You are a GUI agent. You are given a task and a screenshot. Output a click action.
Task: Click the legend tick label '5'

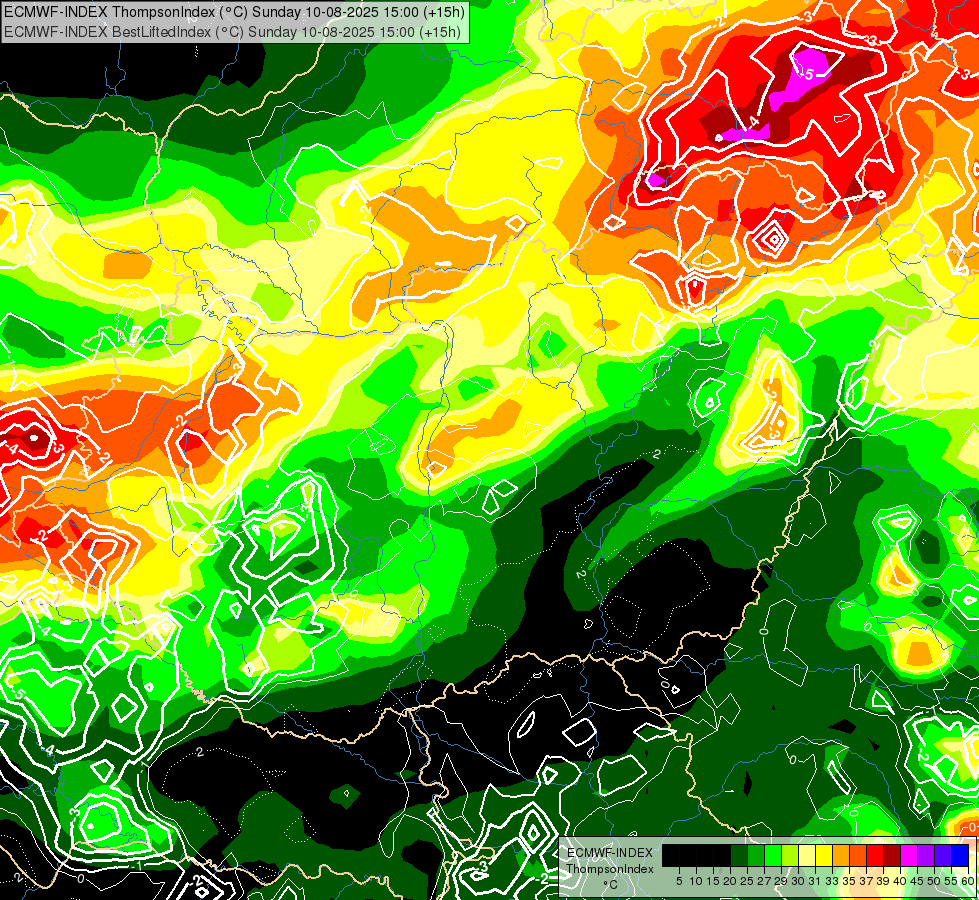[679, 881]
